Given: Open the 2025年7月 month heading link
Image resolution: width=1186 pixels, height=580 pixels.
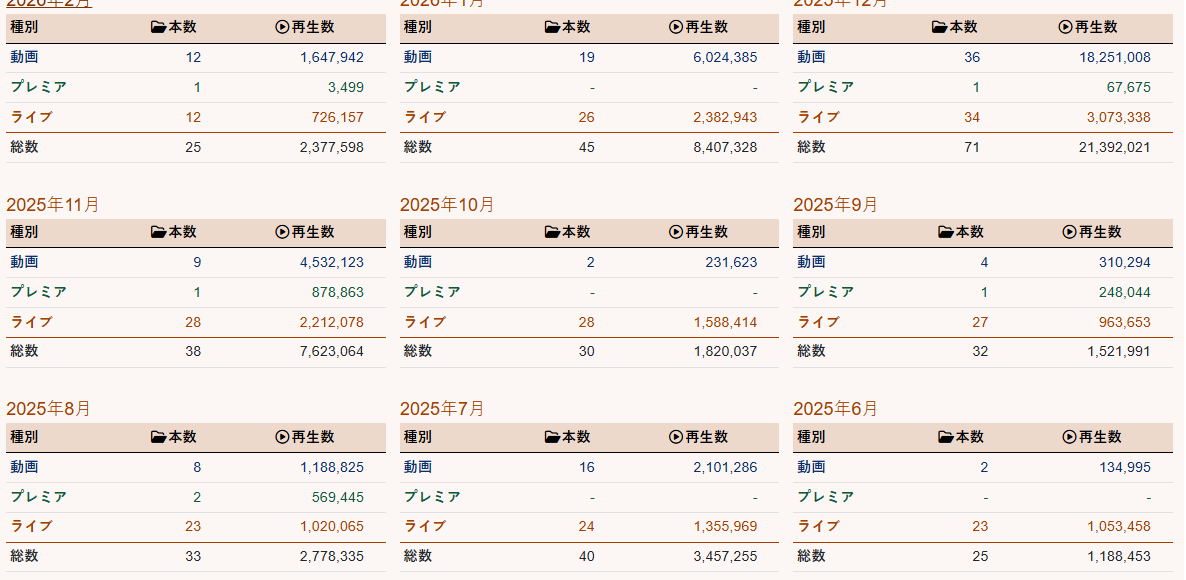Looking at the screenshot, I should point(442,409).
